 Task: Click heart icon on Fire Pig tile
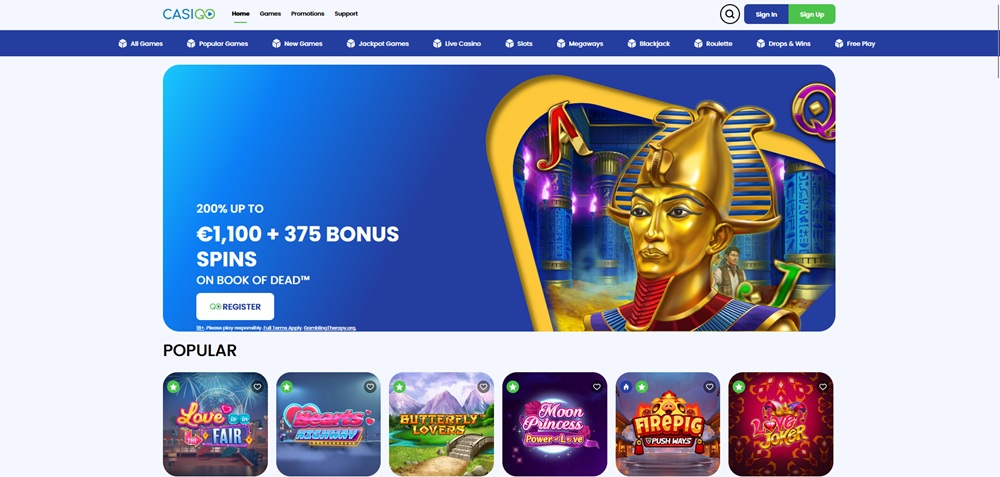pos(709,386)
